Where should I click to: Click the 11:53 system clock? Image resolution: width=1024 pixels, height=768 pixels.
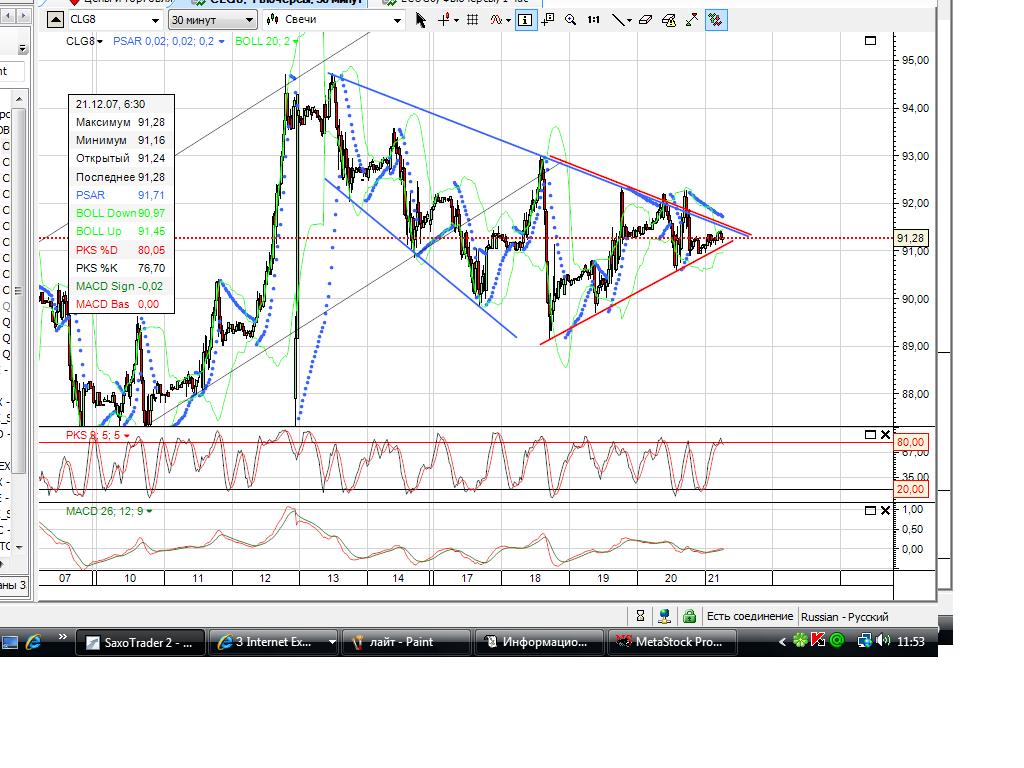tap(911, 642)
